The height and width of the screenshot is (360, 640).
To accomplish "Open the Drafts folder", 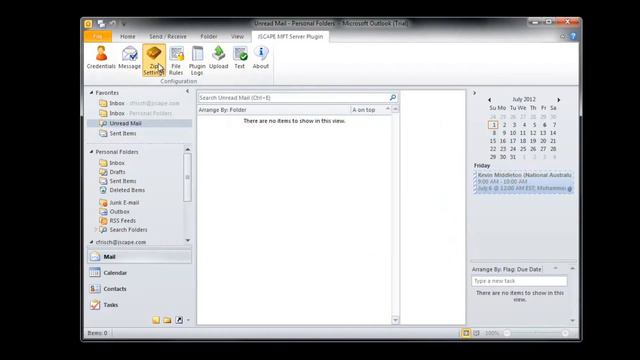I will [x=117, y=172].
